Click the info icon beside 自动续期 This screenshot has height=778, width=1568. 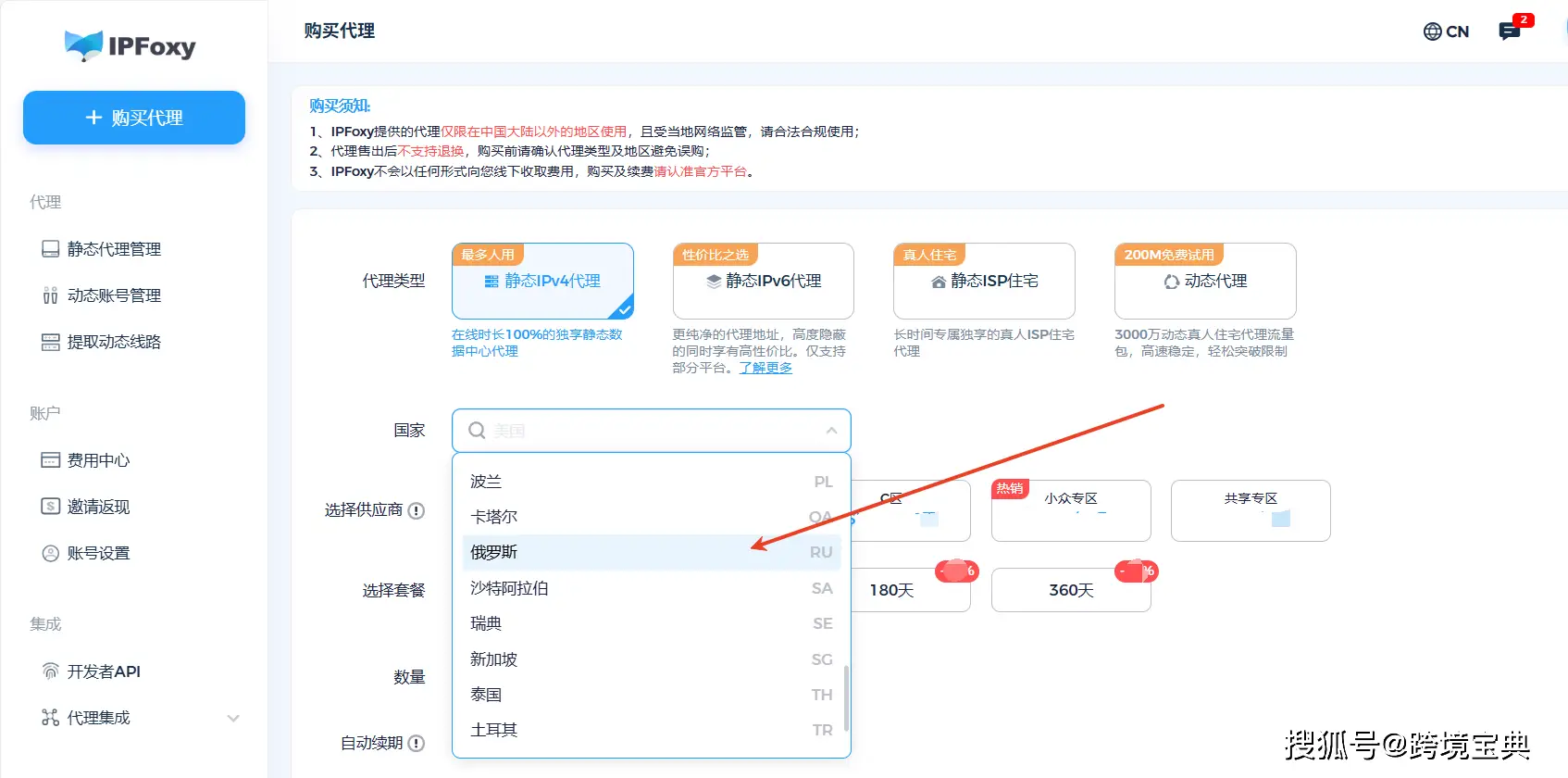point(417,743)
